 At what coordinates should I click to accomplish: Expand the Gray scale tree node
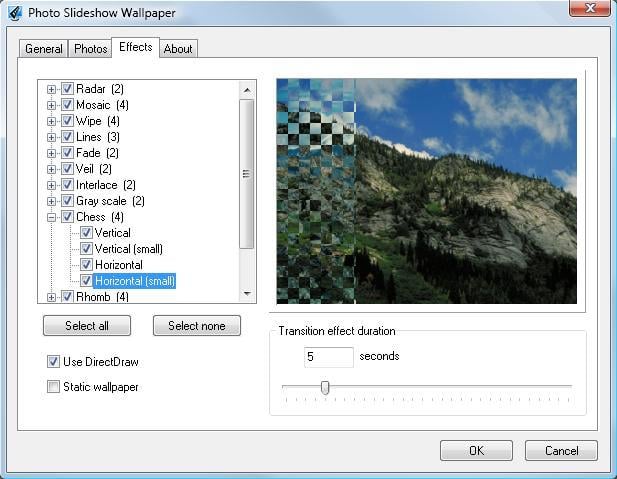click(x=52, y=201)
